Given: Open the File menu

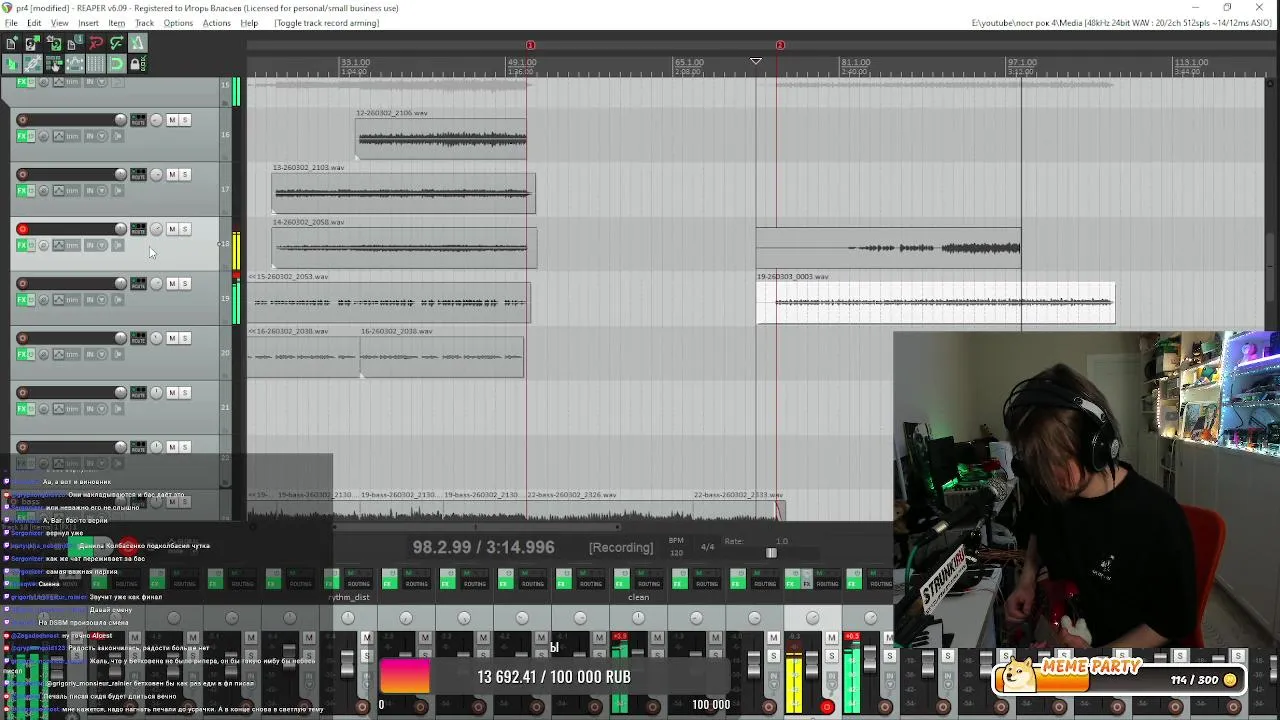Looking at the screenshot, I should 11,23.
